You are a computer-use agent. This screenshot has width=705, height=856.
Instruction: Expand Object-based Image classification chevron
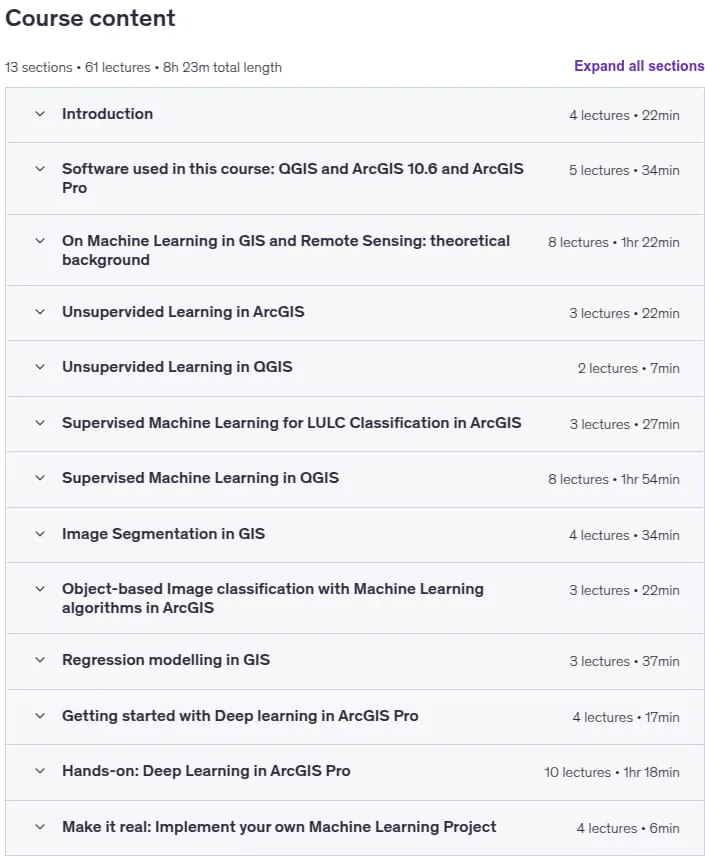coord(40,589)
